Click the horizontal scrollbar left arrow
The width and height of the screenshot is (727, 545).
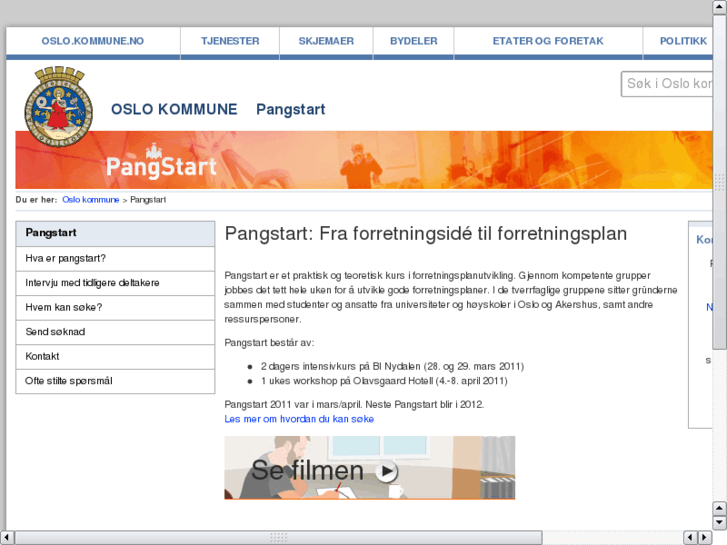[7, 537]
